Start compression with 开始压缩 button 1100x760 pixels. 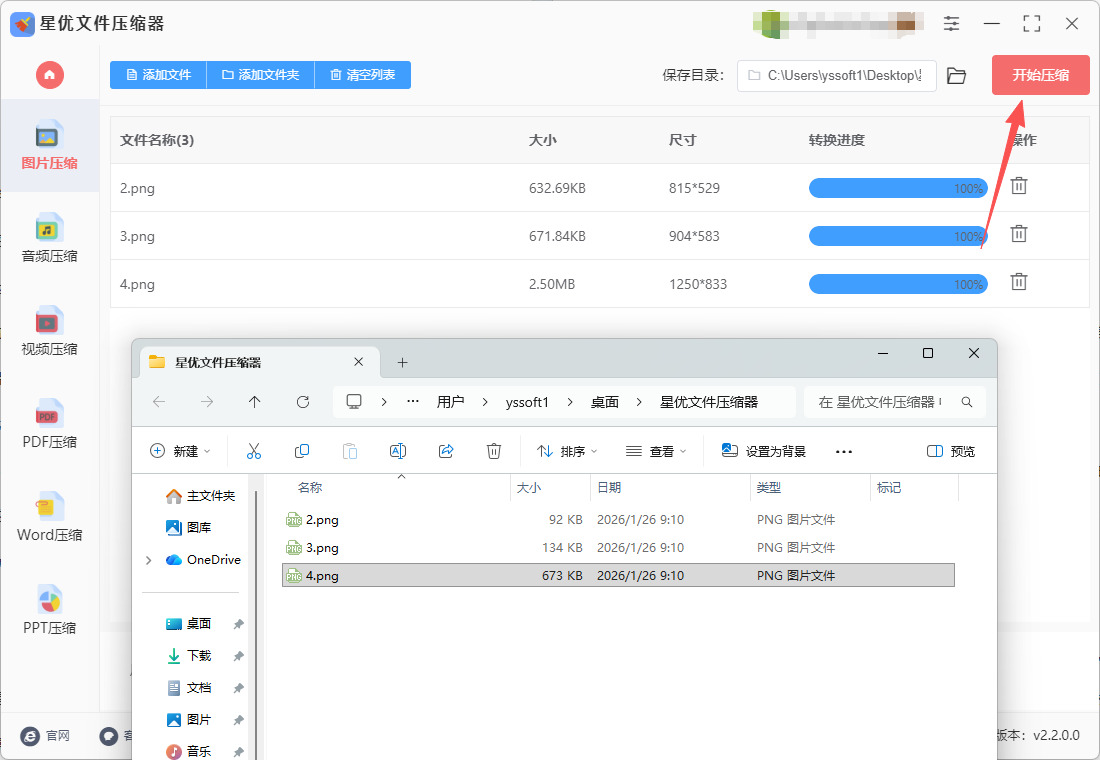click(x=1040, y=75)
